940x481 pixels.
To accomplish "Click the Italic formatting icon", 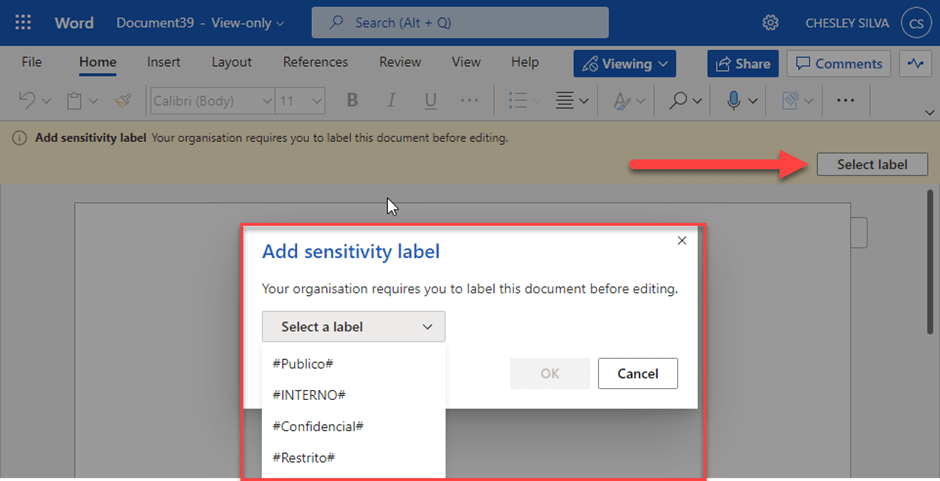I will coord(391,100).
